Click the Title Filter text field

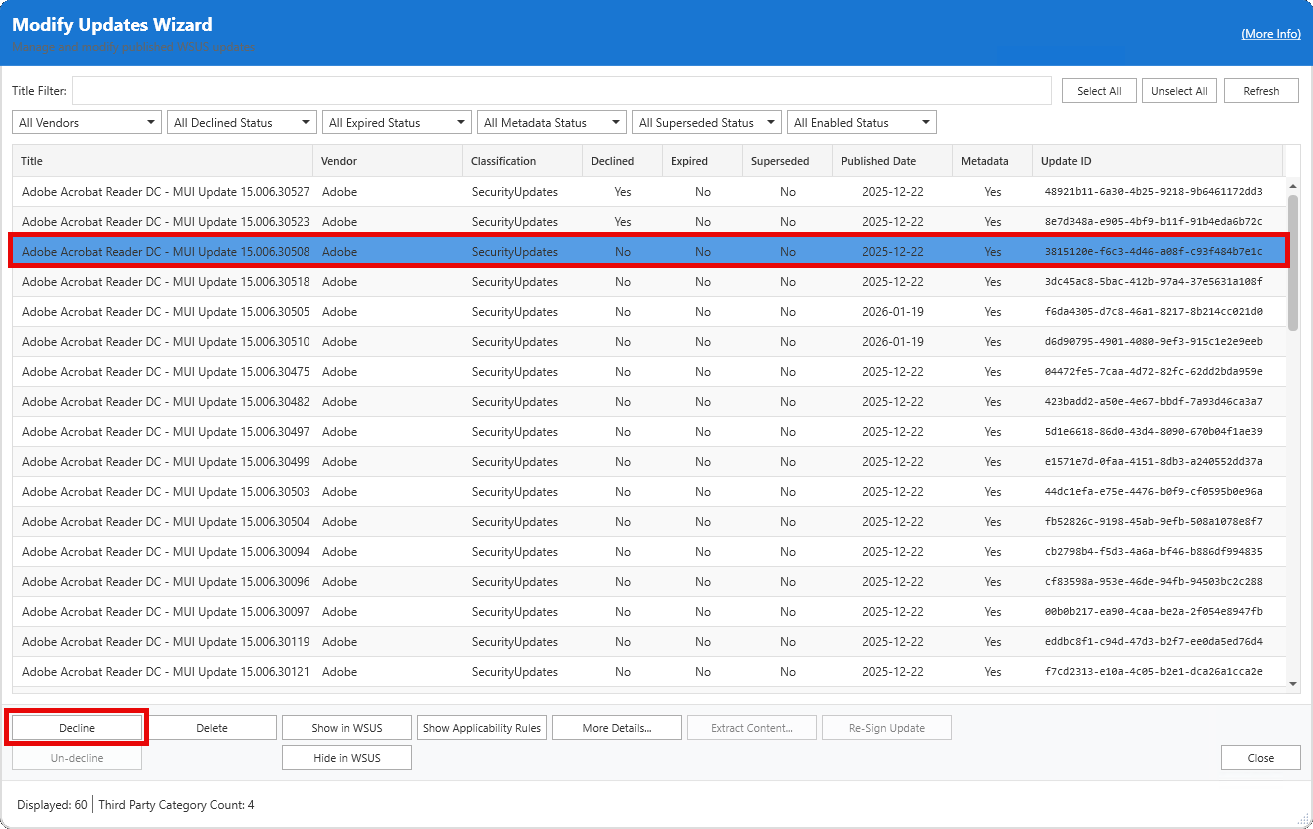point(561,91)
